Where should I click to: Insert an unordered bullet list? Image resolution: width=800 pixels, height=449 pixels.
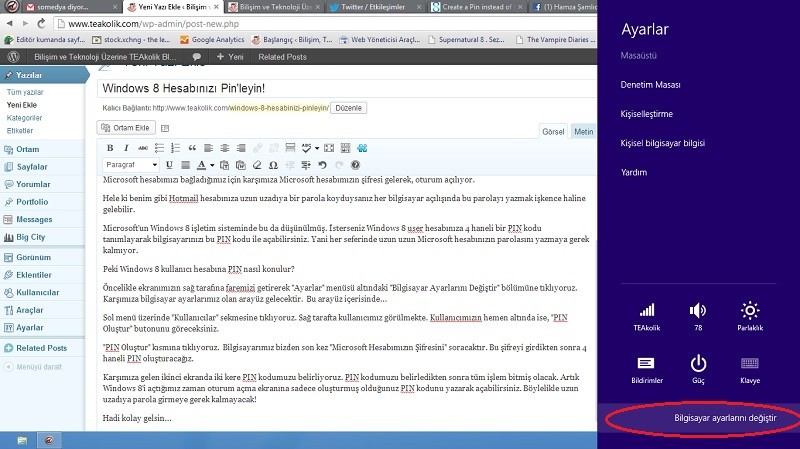point(159,148)
